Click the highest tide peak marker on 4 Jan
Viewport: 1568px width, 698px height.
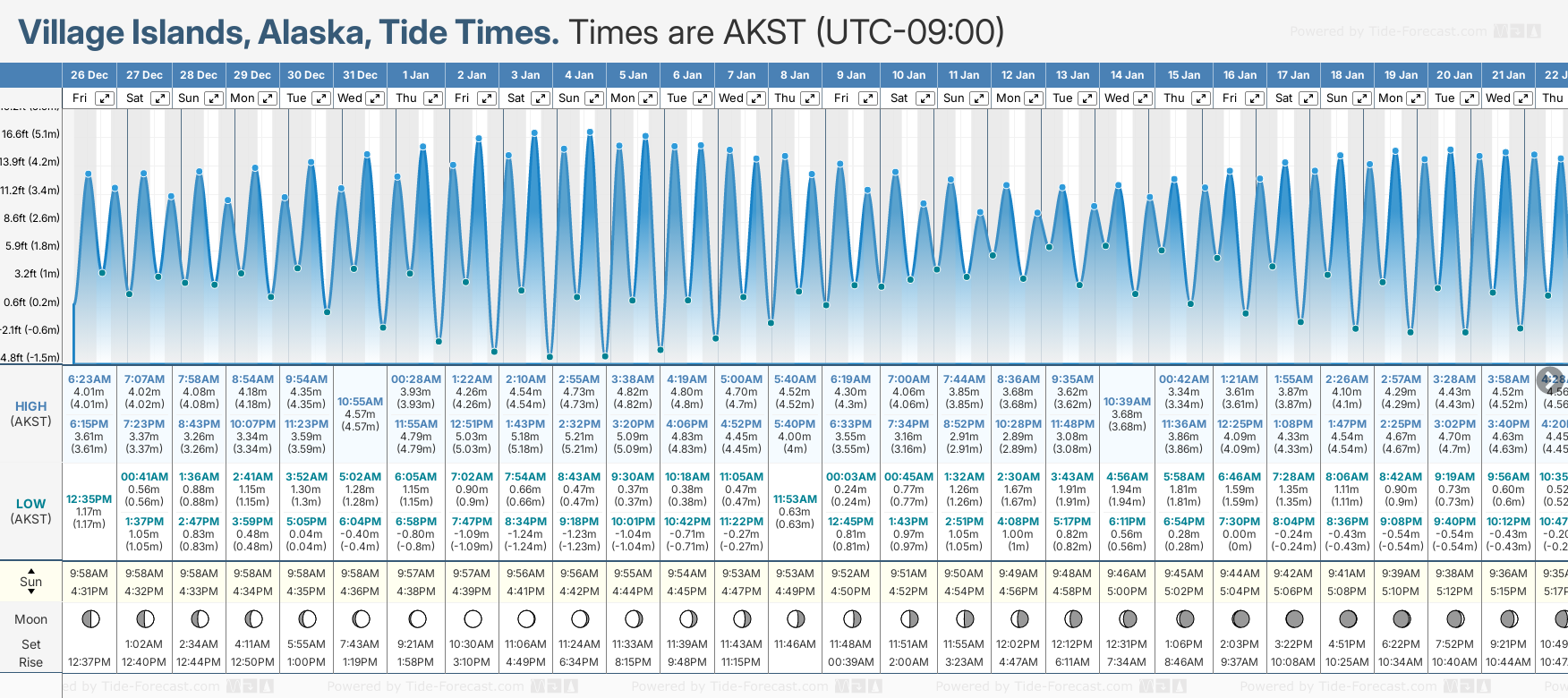(590, 132)
